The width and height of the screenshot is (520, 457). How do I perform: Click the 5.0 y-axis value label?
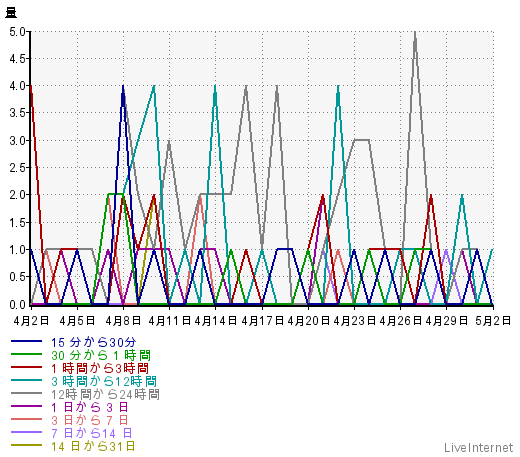[x=17, y=32]
